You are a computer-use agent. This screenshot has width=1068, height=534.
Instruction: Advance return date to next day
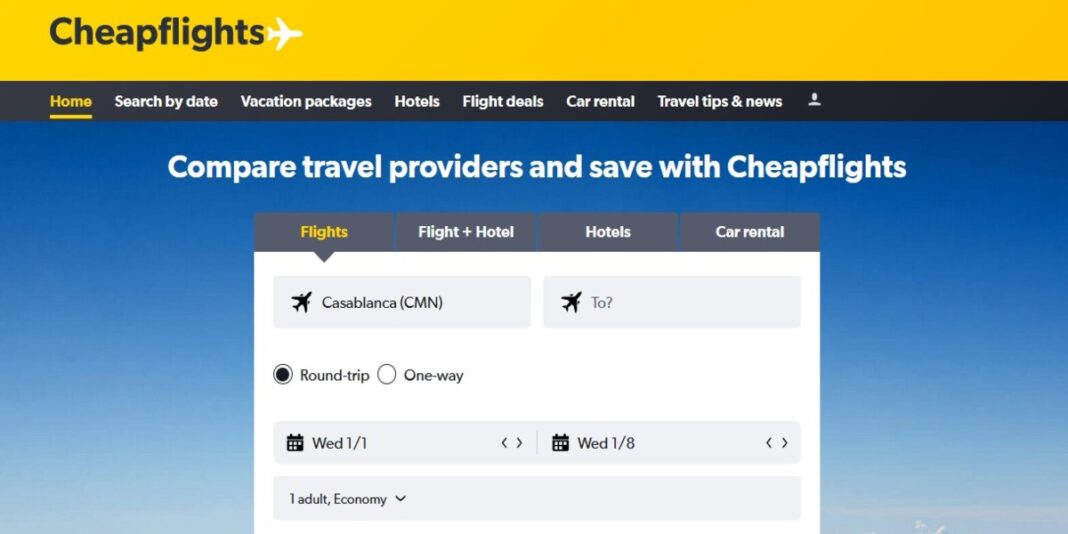tap(785, 443)
